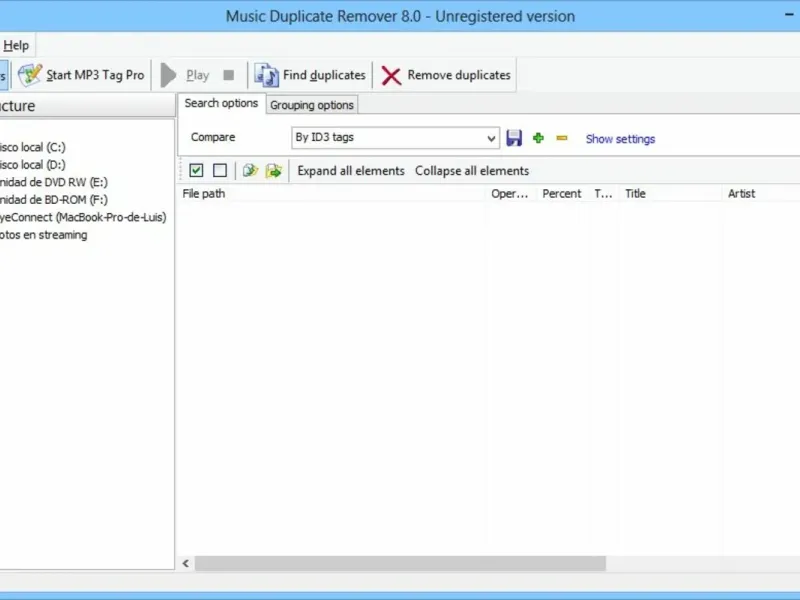Click Expand all elements
The height and width of the screenshot is (600, 800).
(351, 171)
